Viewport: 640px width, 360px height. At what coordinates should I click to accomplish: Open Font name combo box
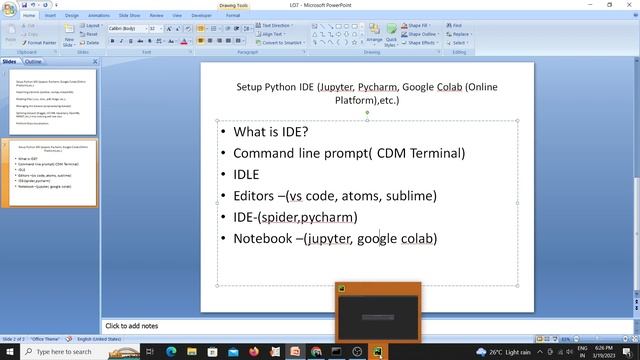click(127, 29)
